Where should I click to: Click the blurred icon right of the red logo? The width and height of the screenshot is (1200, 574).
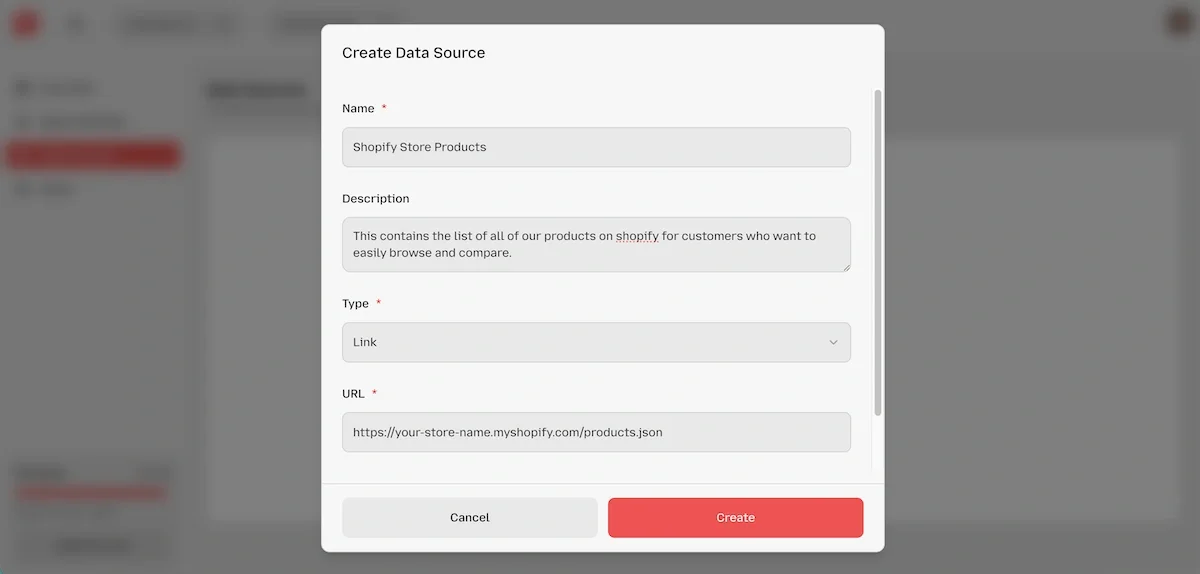click(75, 25)
